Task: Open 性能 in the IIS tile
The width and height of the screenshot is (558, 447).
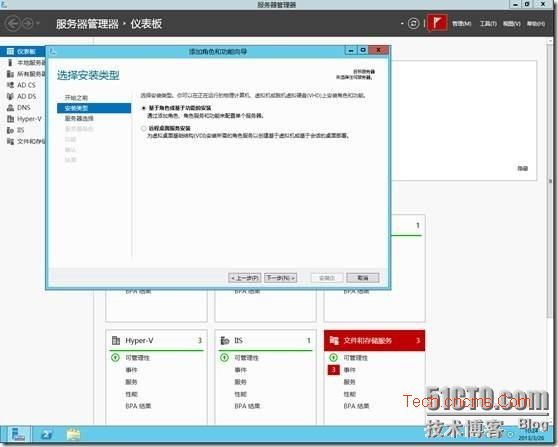Action: 240,394
